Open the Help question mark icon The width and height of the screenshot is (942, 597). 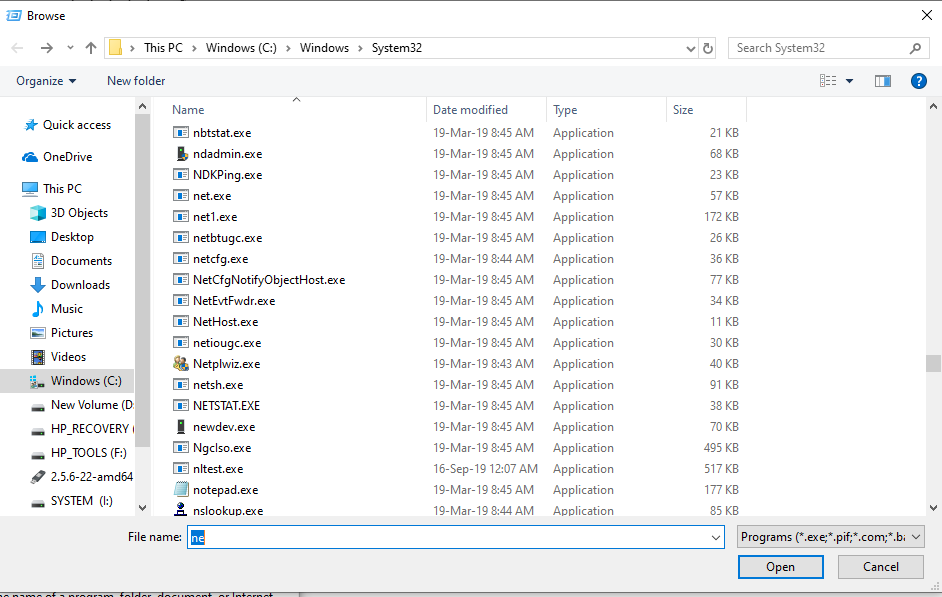(x=919, y=81)
